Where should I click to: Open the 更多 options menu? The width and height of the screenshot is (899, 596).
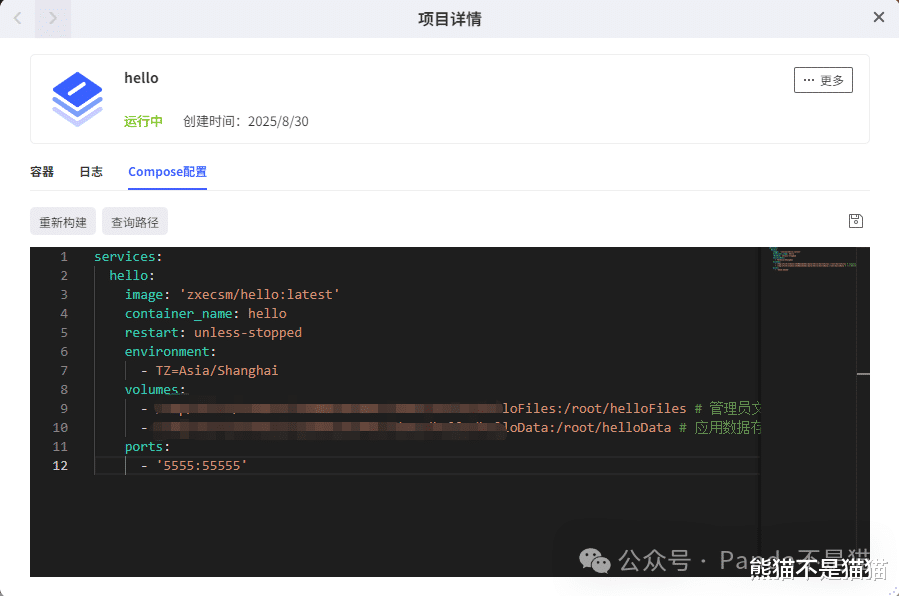[823, 80]
